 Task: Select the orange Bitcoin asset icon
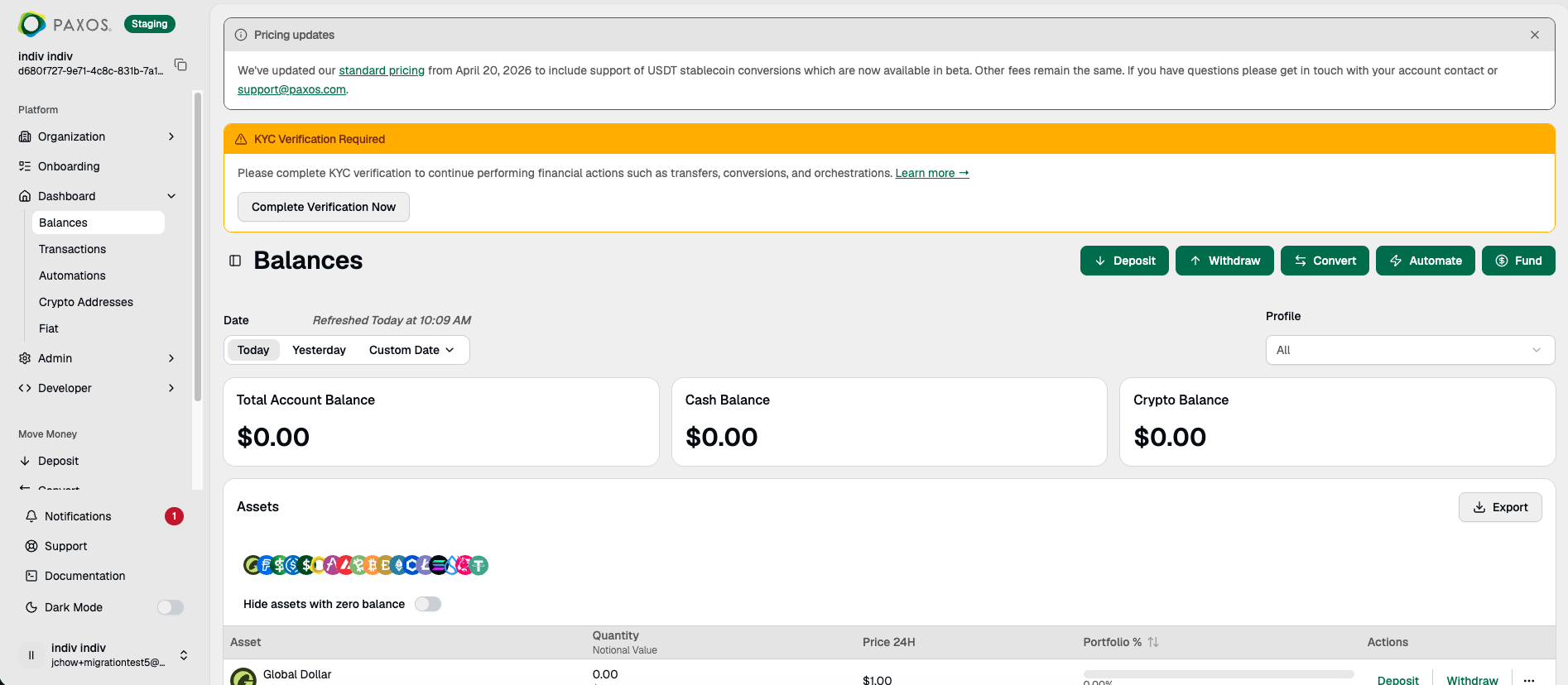372,565
